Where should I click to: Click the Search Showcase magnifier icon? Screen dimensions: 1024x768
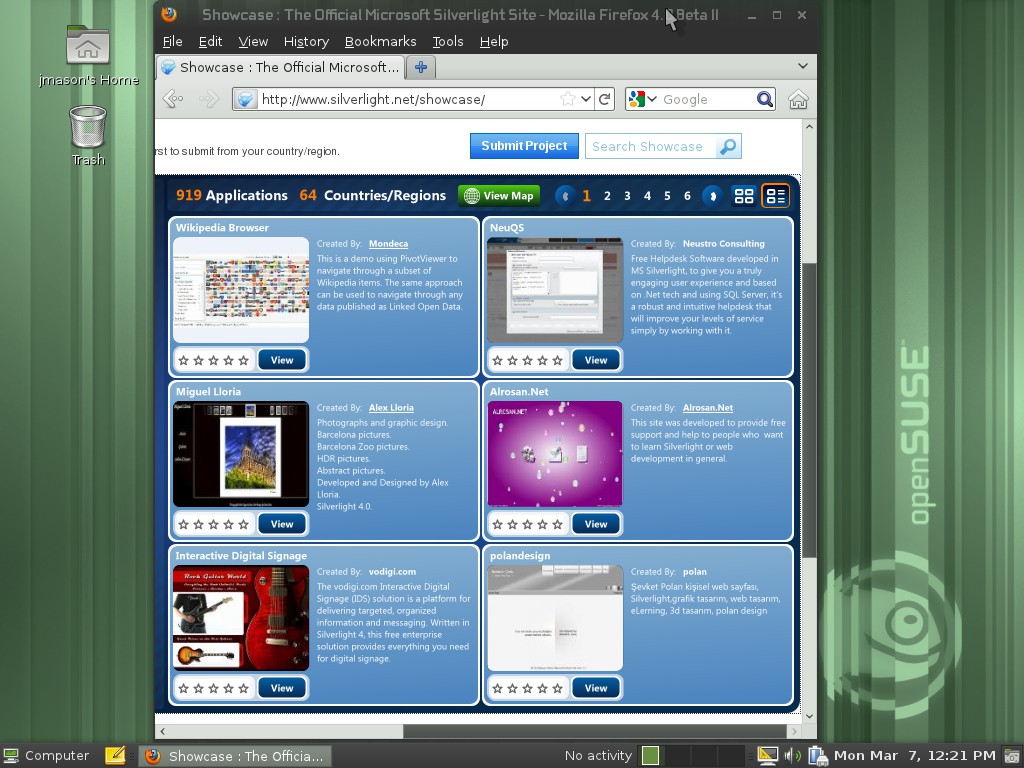(728, 147)
